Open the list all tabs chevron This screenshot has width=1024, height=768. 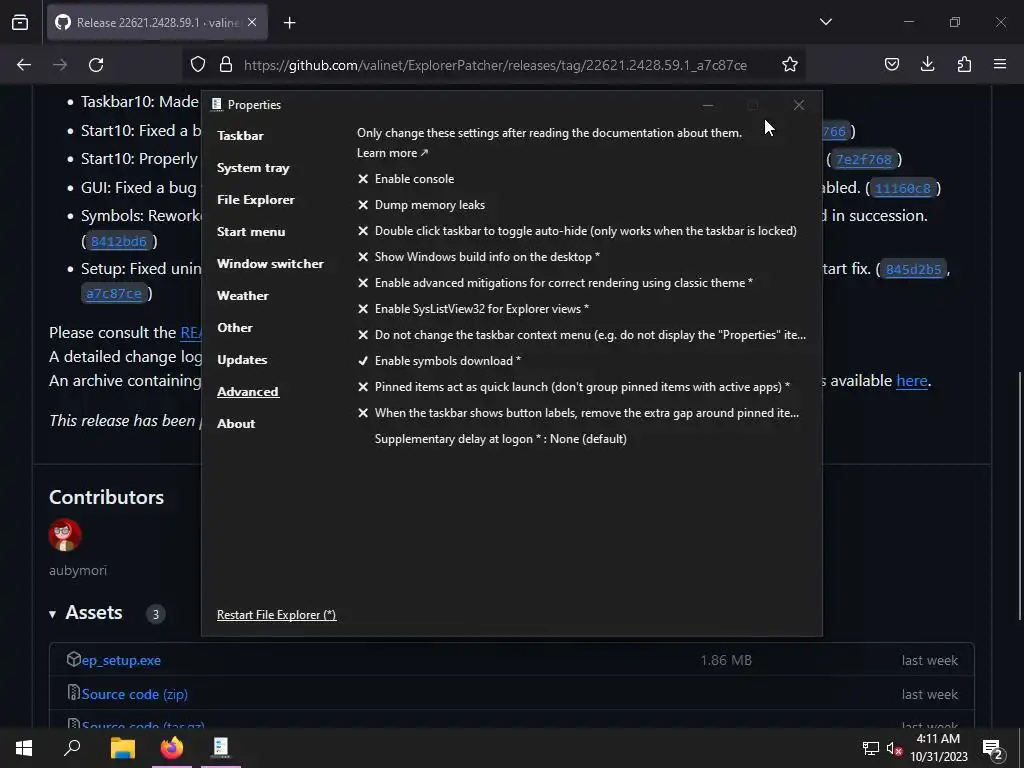click(825, 22)
